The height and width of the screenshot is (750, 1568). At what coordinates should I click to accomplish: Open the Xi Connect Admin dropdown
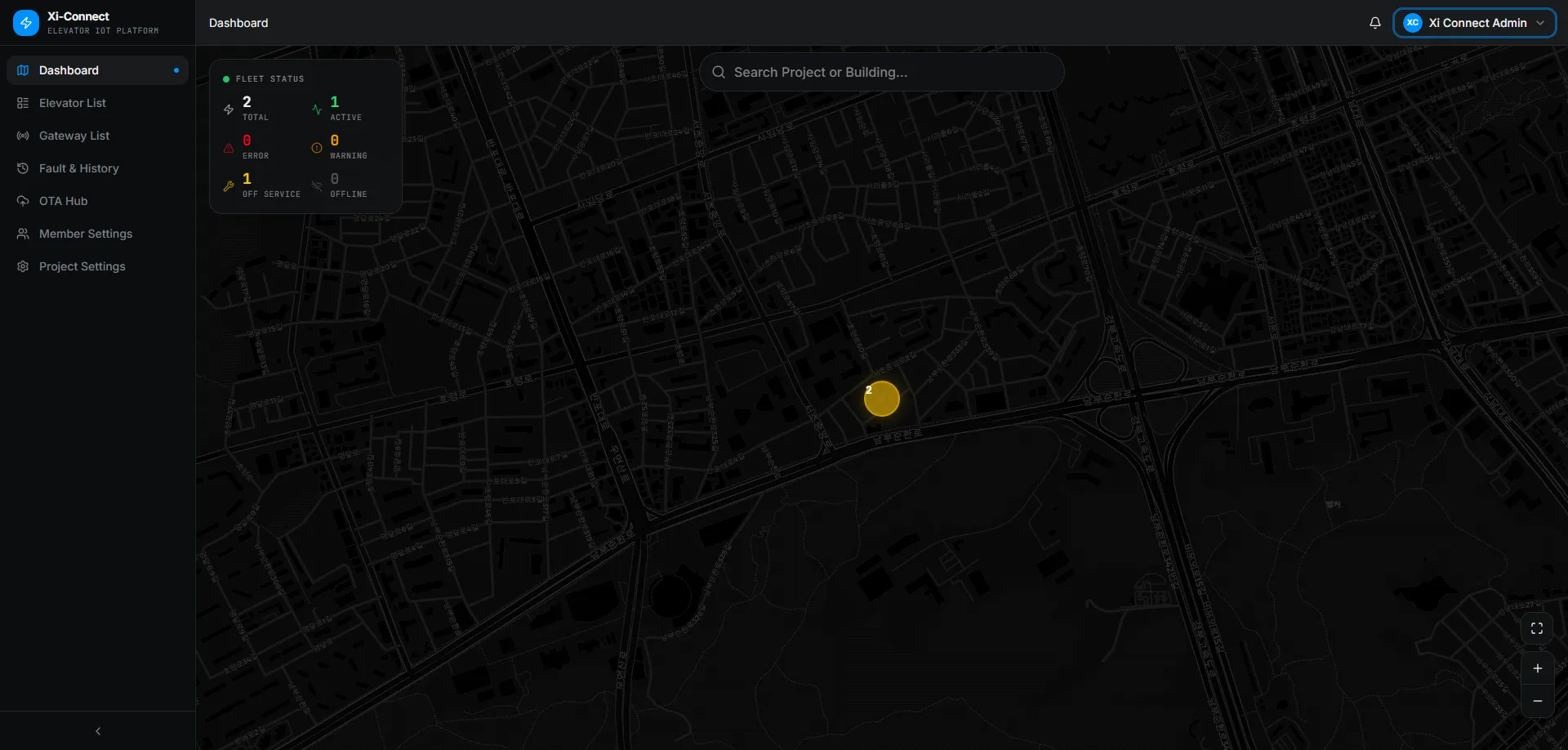1539,23
